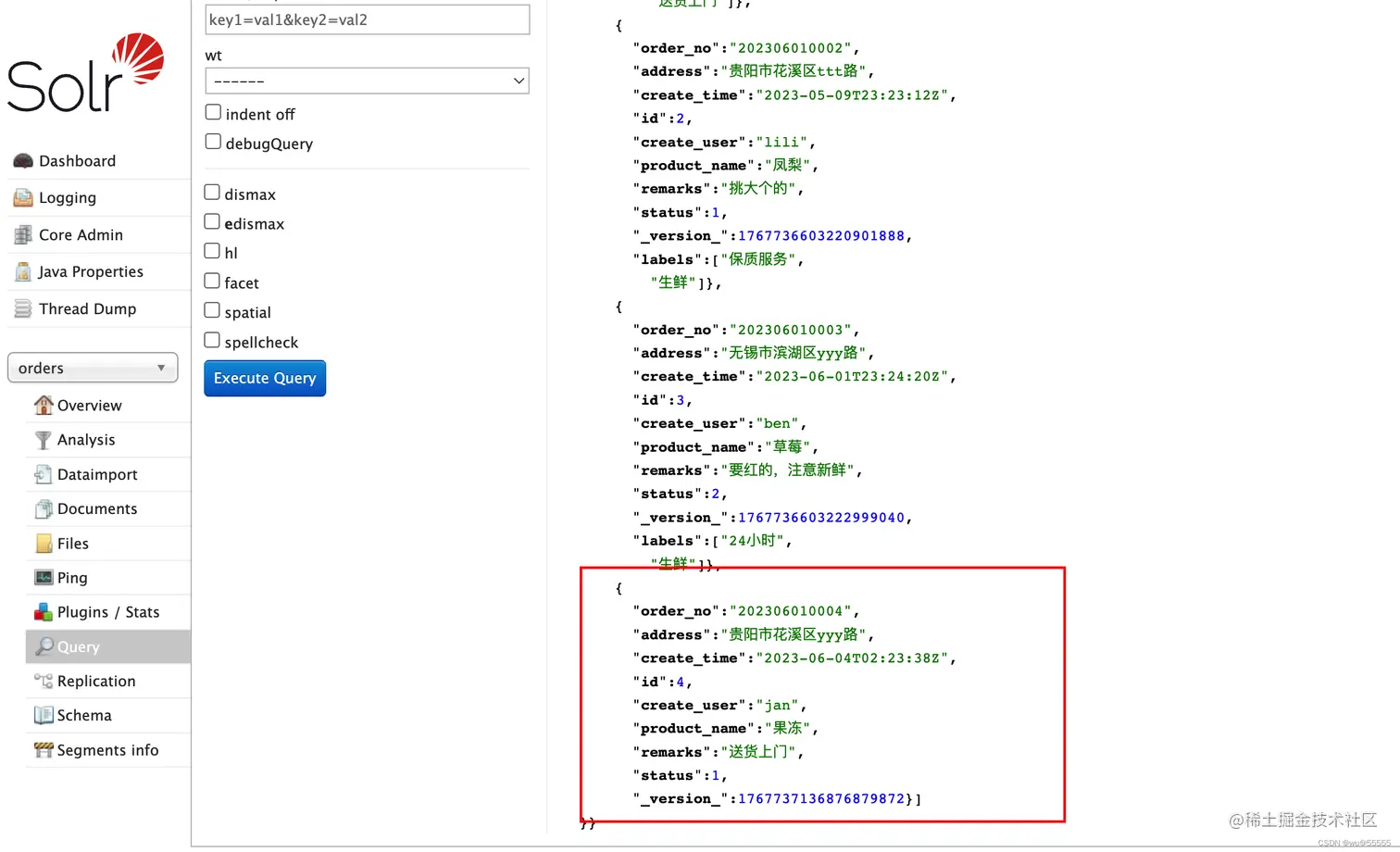Go to the Plugins / Stats link
Viewport: 1400px width, 852px height.
coord(108,612)
